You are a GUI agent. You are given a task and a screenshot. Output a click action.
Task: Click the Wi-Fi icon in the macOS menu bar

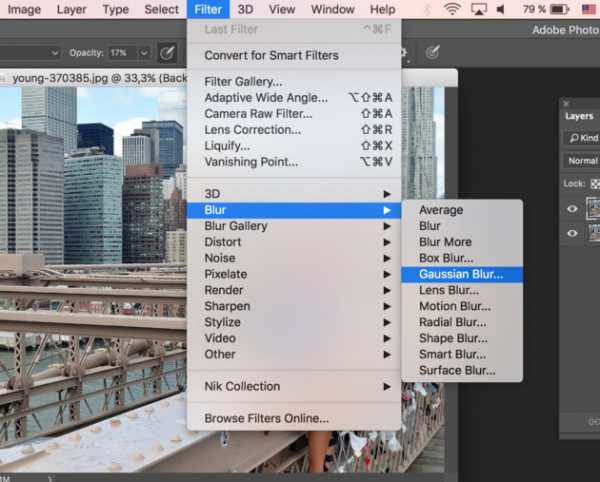coord(452,9)
